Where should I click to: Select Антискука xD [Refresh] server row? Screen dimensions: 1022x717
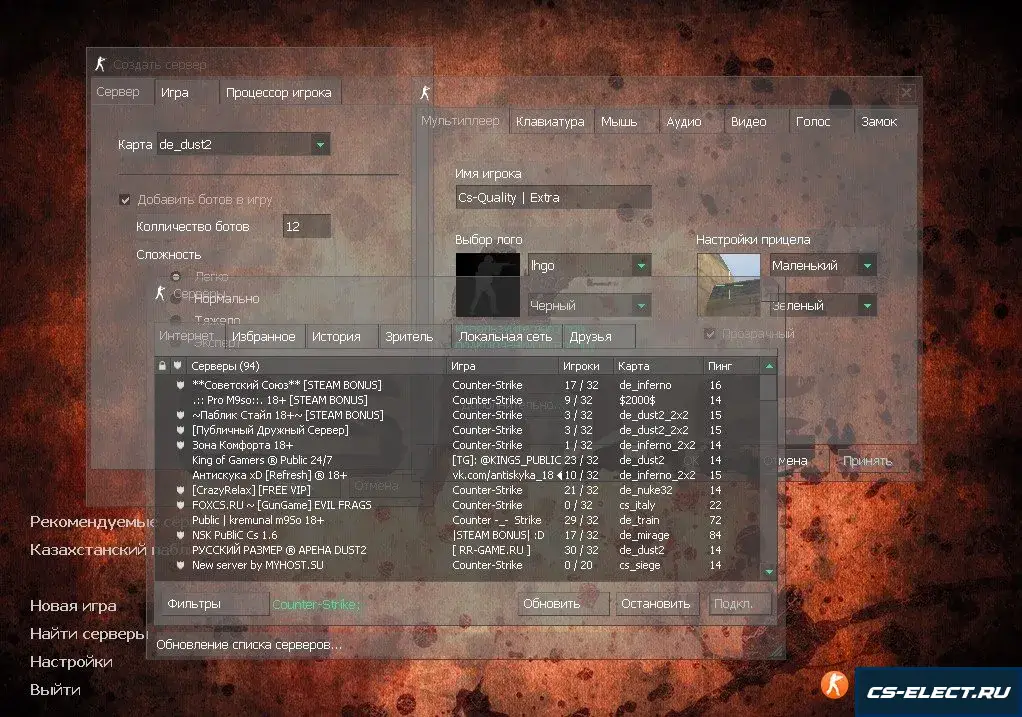[458, 475]
